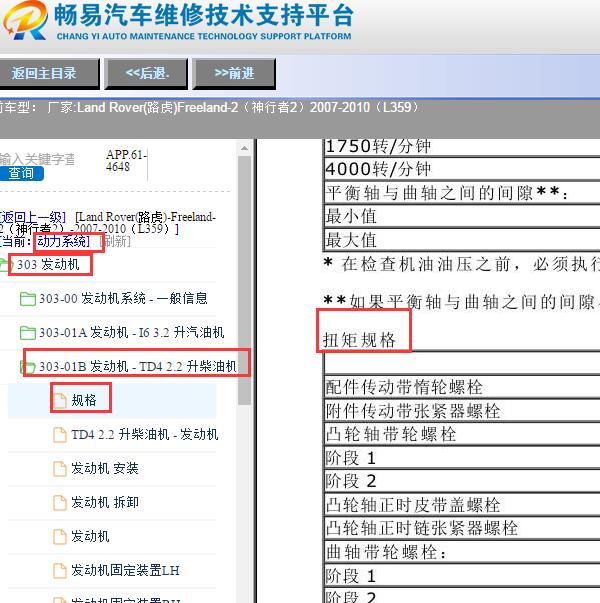This screenshot has width=600, height=603.
Task: Click the 凸轮轴正时链张紧器螺栓 row
Action: click(462, 528)
